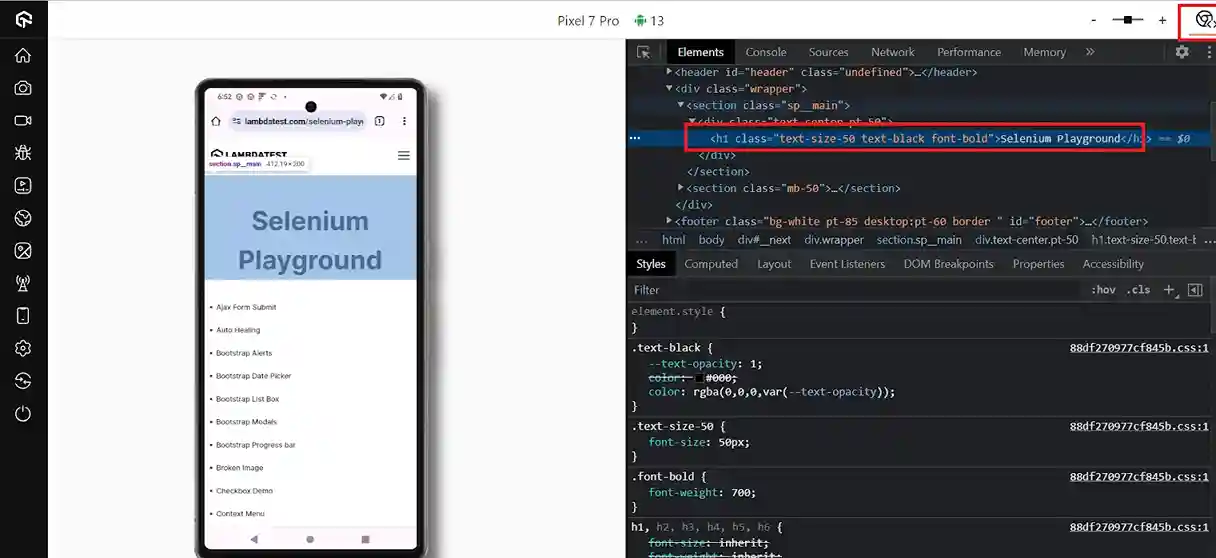Click the LambdaTest logo in sidebar
The width and height of the screenshot is (1216, 558).
tap(23, 19)
